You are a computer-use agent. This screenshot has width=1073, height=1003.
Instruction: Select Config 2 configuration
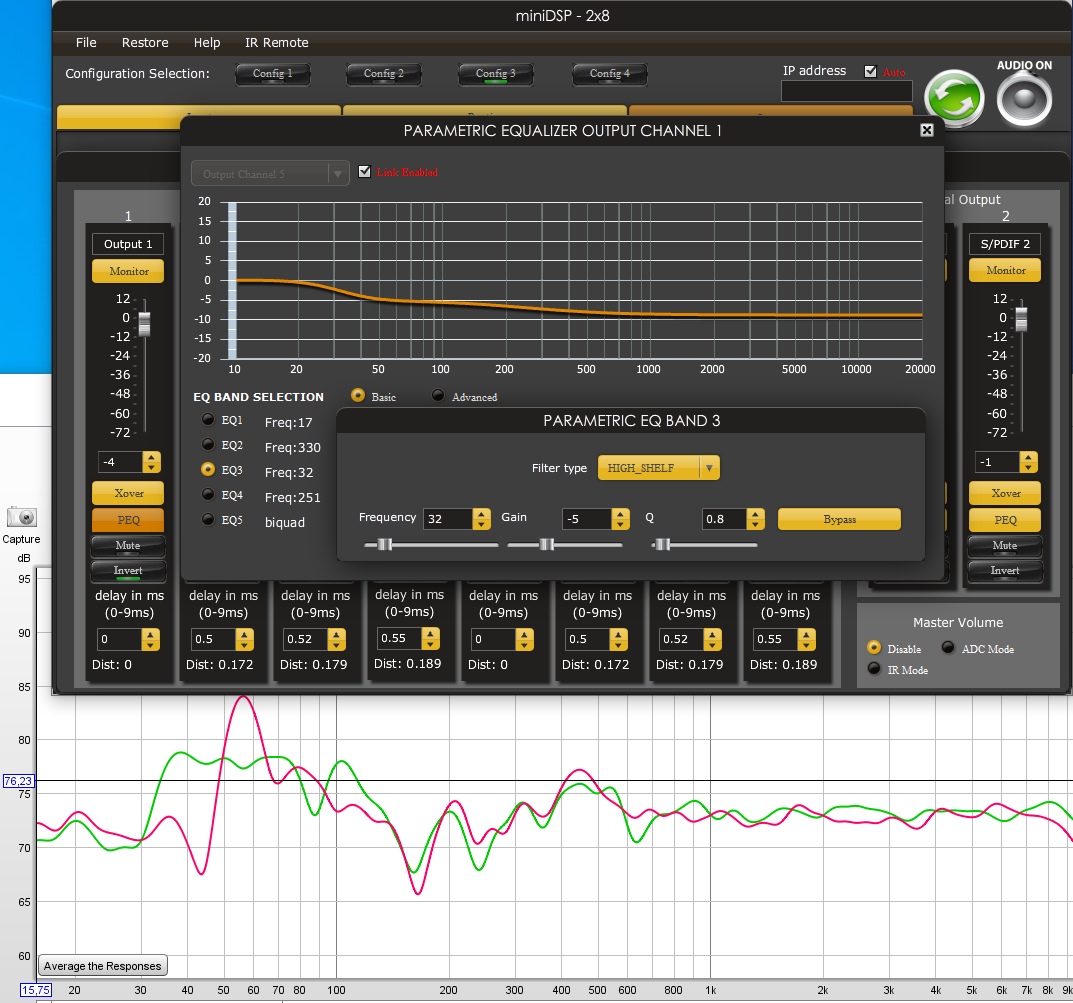[x=383, y=74]
